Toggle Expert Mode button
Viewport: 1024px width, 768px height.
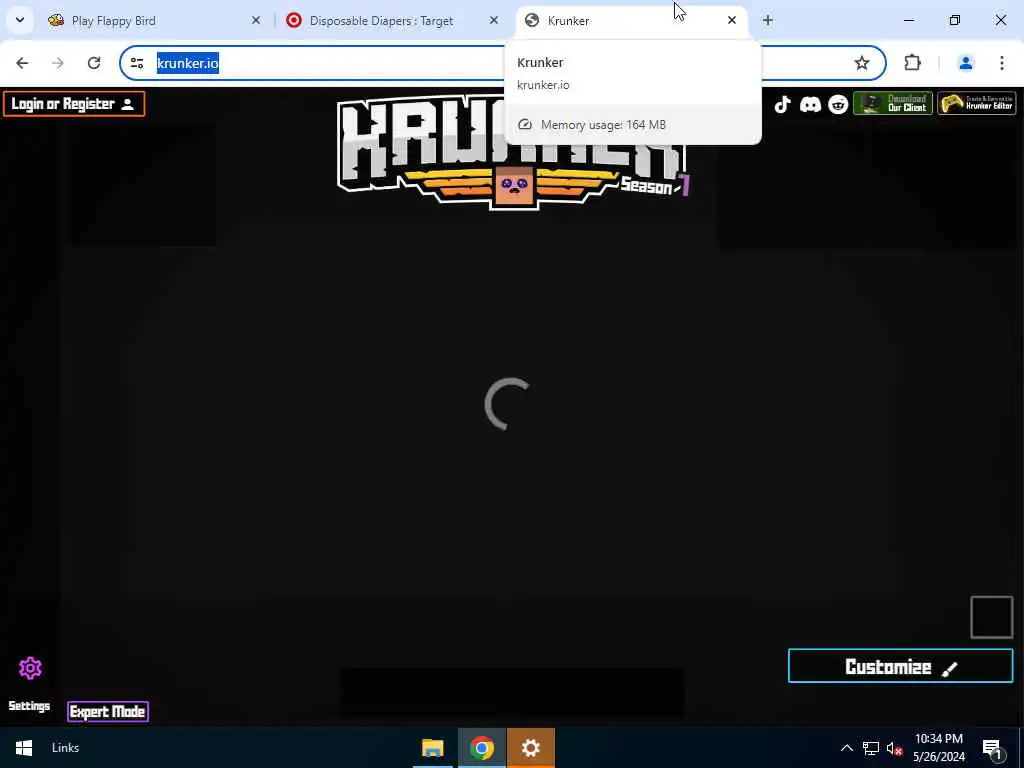point(108,711)
